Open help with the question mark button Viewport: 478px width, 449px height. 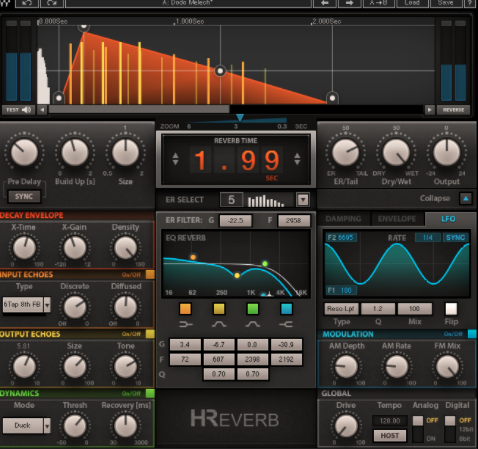click(x=470, y=3)
